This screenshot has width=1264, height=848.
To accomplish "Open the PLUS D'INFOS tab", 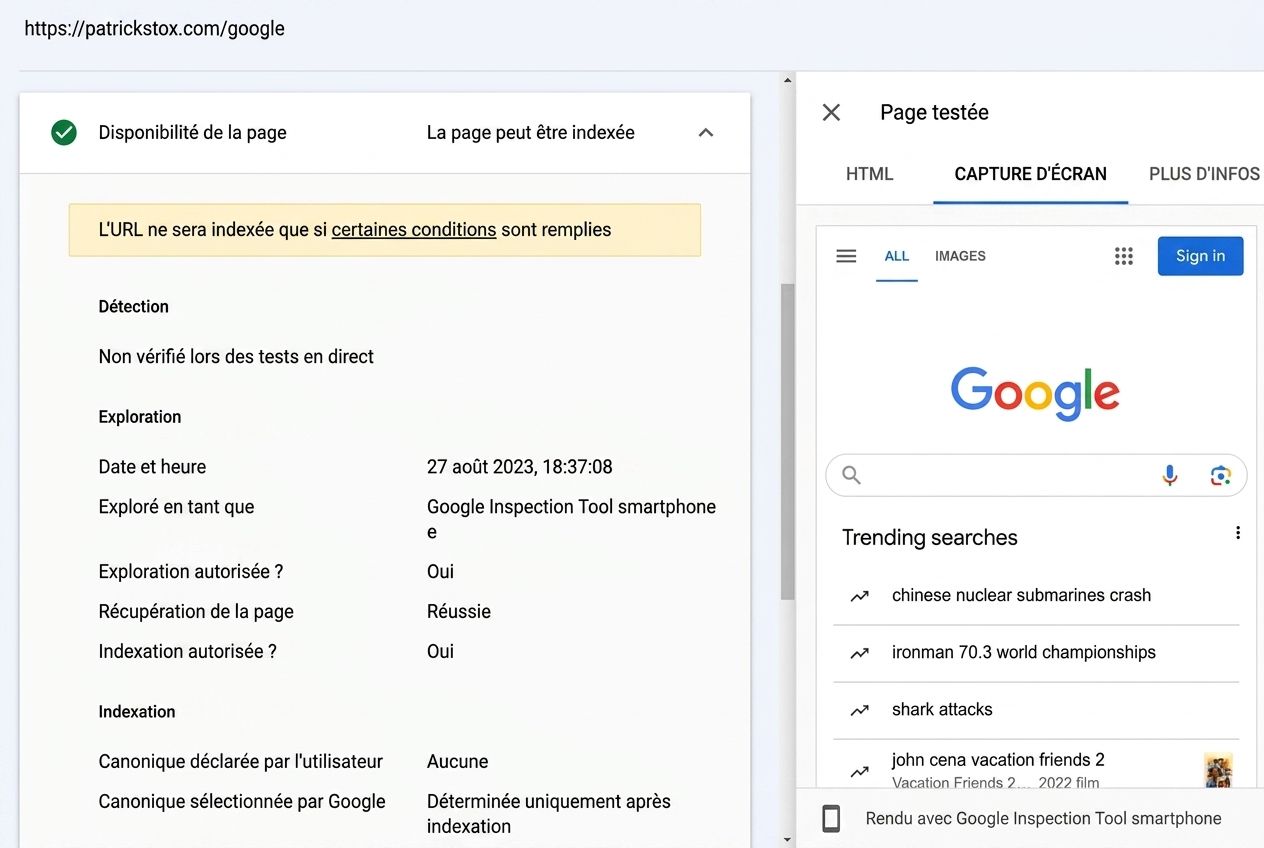I will click(1204, 174).
